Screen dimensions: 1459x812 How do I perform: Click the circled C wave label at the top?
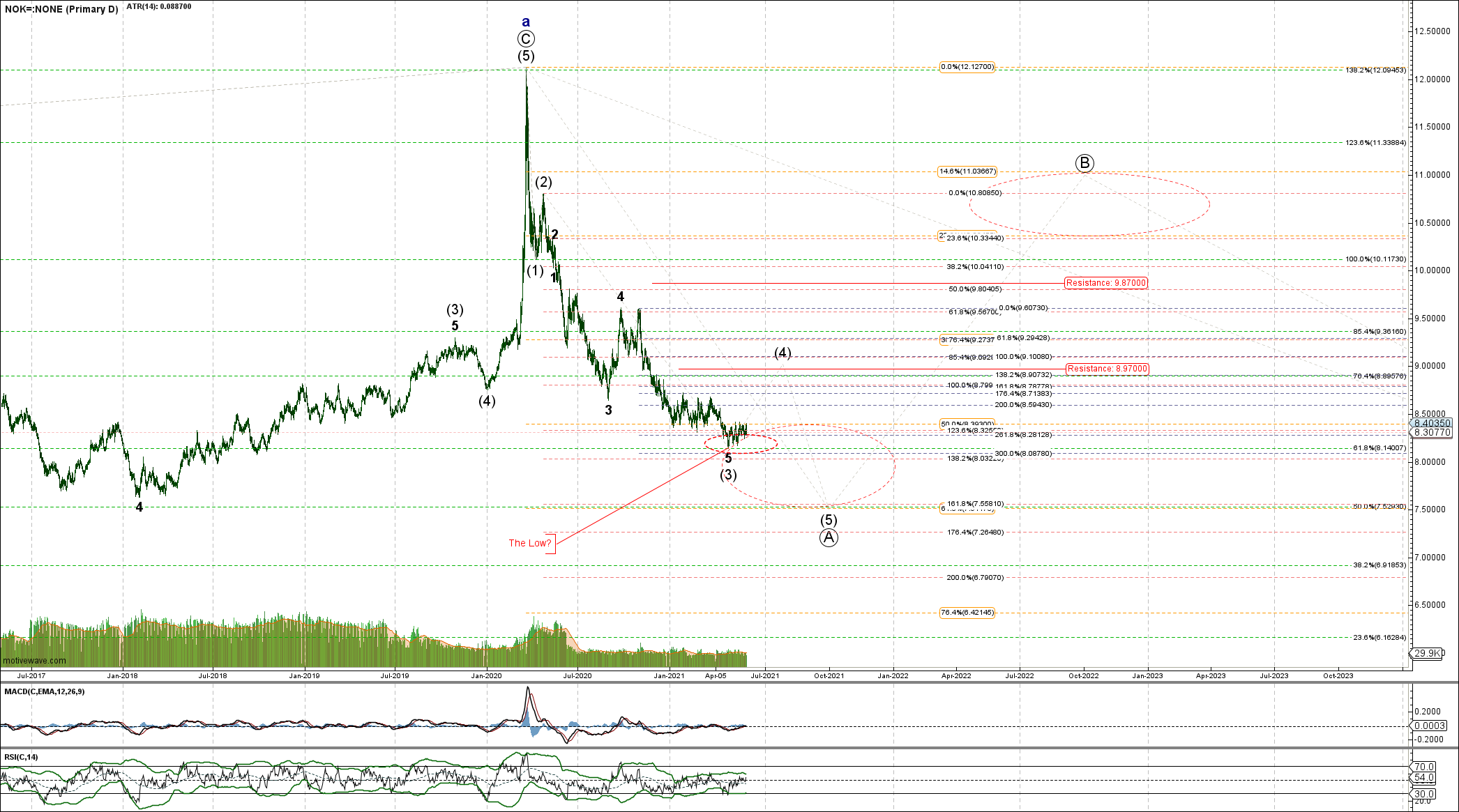[526, 39]
